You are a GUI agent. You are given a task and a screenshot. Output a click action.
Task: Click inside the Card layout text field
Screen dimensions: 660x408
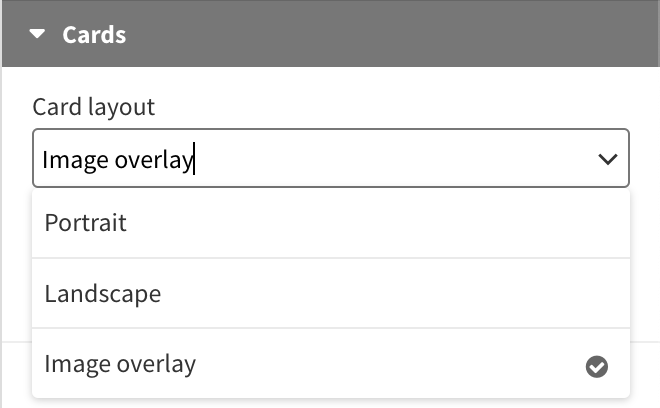[x=331, y=158]
